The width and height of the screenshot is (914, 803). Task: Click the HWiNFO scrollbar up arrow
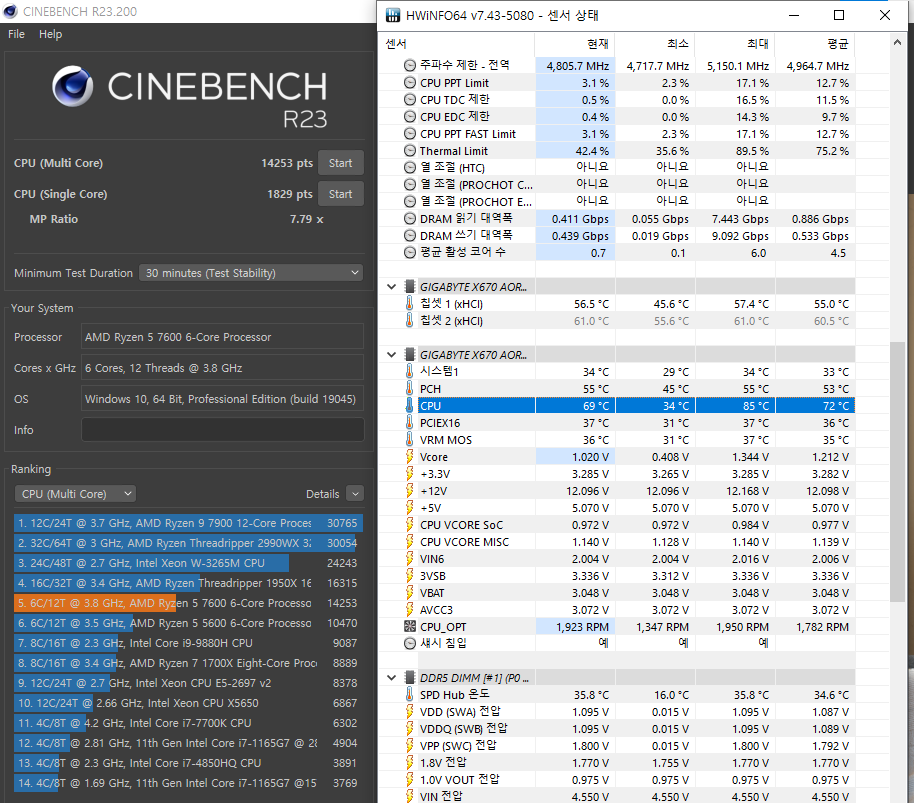(x=897, y=42)
